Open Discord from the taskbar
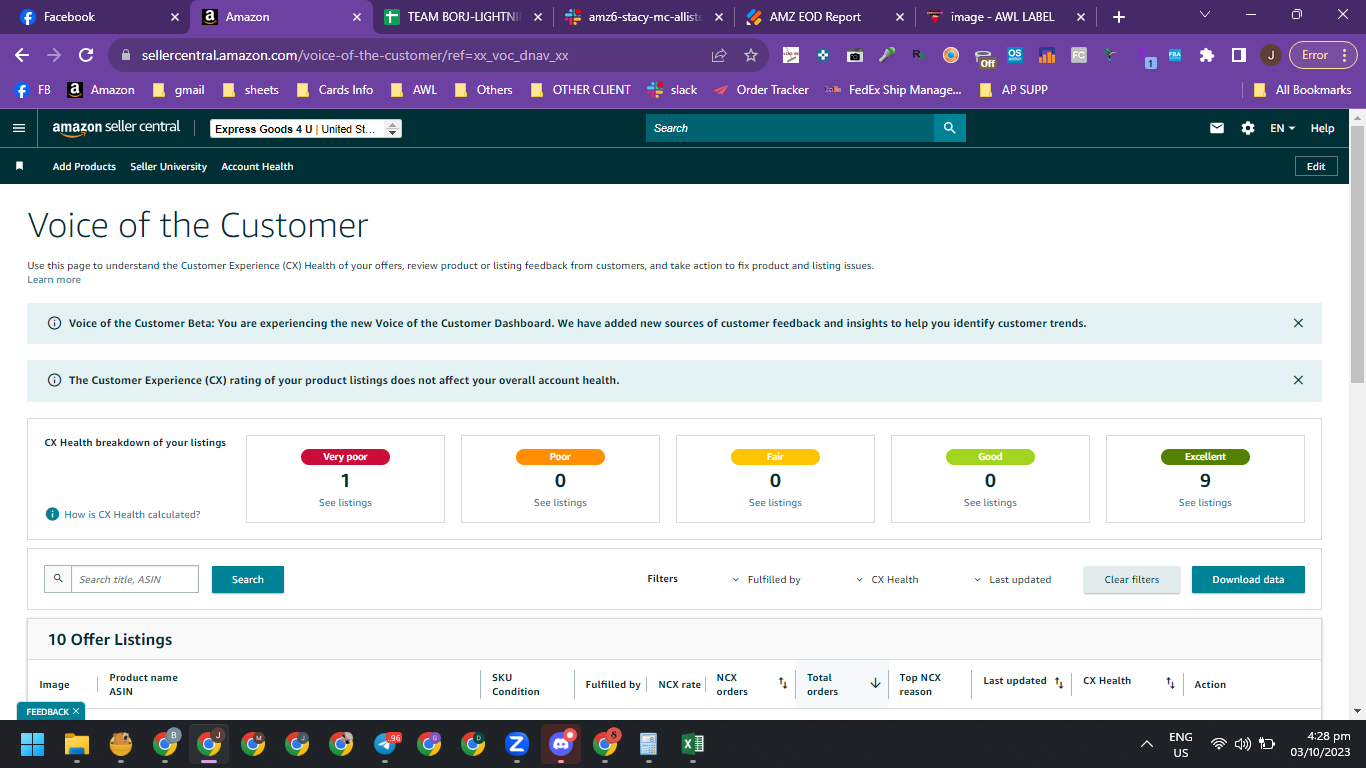The width and height of the screenshot is (1366, 768). 560,744
